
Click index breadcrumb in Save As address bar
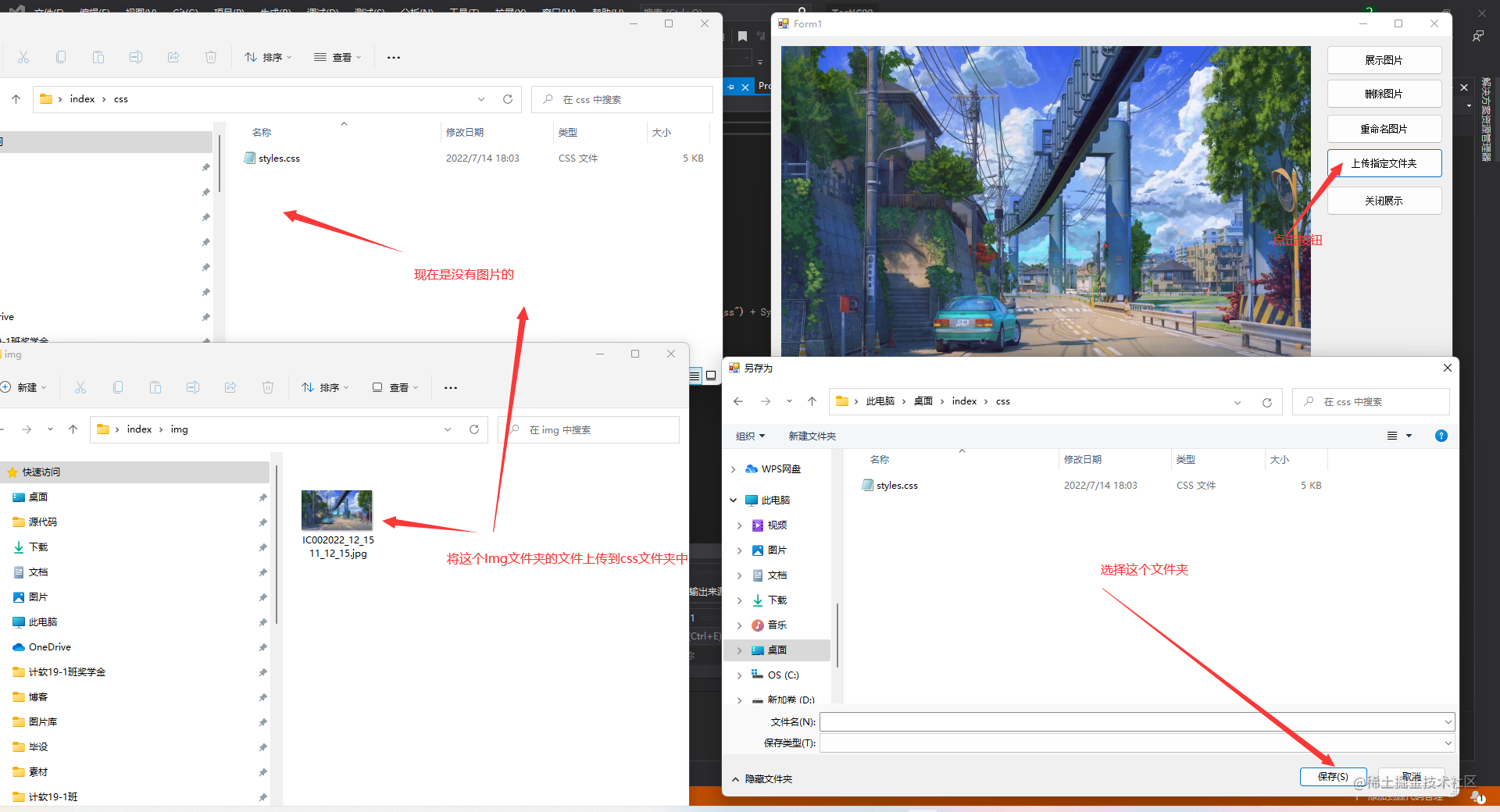coord(964,401)
